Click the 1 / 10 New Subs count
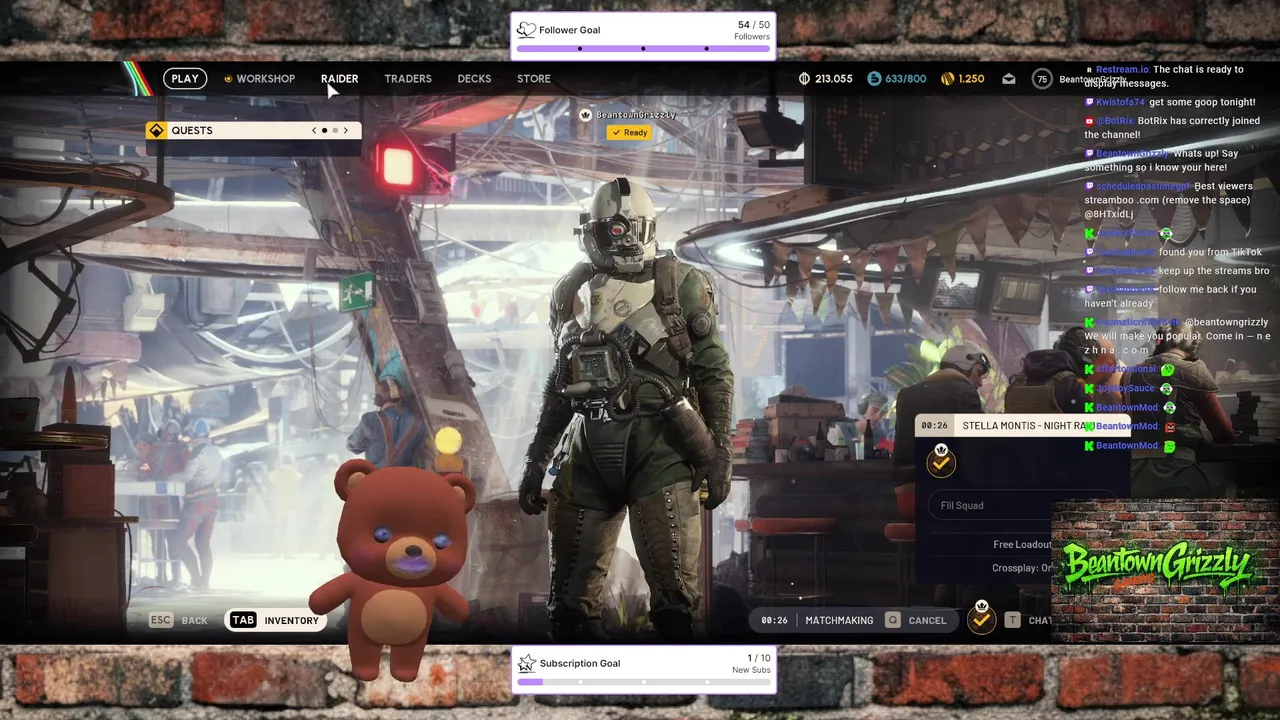This screenshot has width=1280, height=720. pos(751,664)
